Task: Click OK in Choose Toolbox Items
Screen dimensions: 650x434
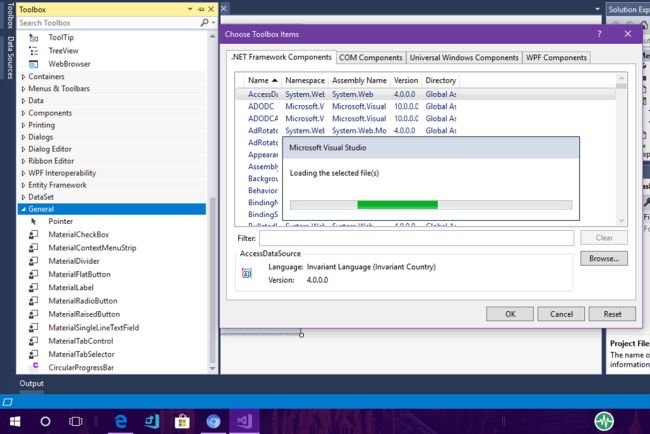Action: pos(510,314)
